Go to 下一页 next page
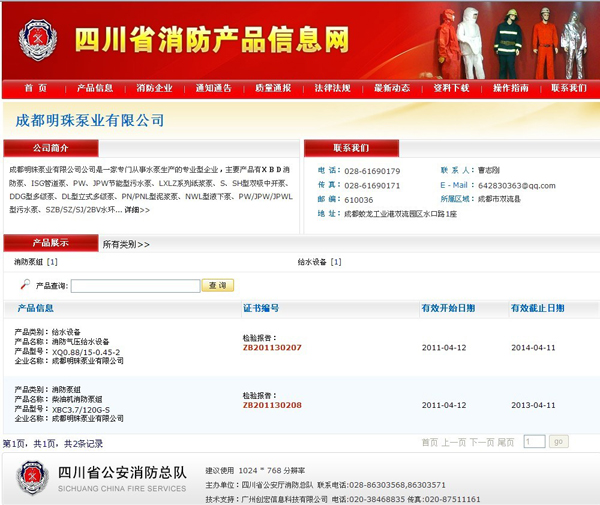Image resolution: width=600 pixels, height=505 pixels. (482, 443)
